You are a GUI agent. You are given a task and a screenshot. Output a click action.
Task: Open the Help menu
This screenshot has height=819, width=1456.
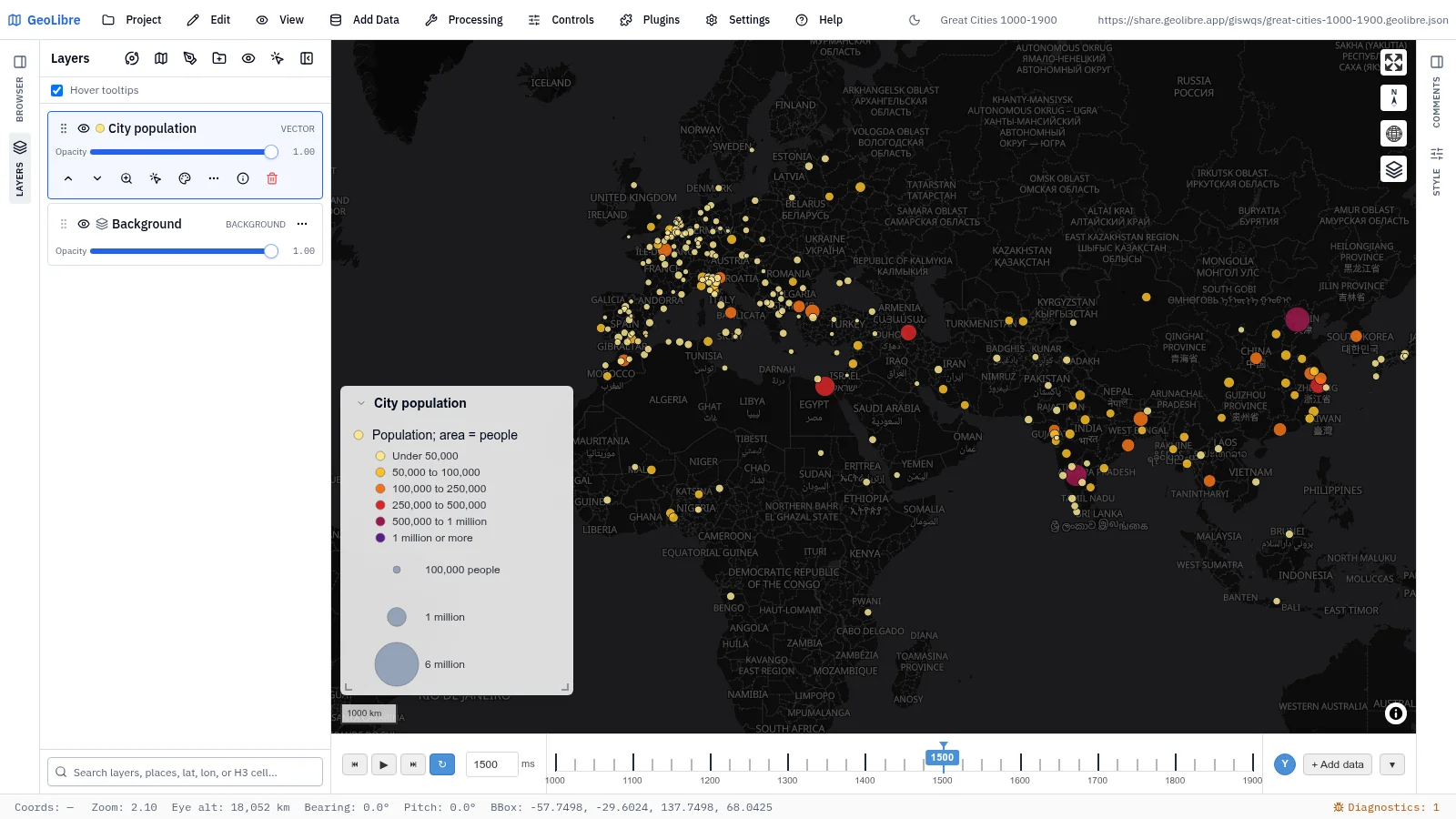pos(819,20)
